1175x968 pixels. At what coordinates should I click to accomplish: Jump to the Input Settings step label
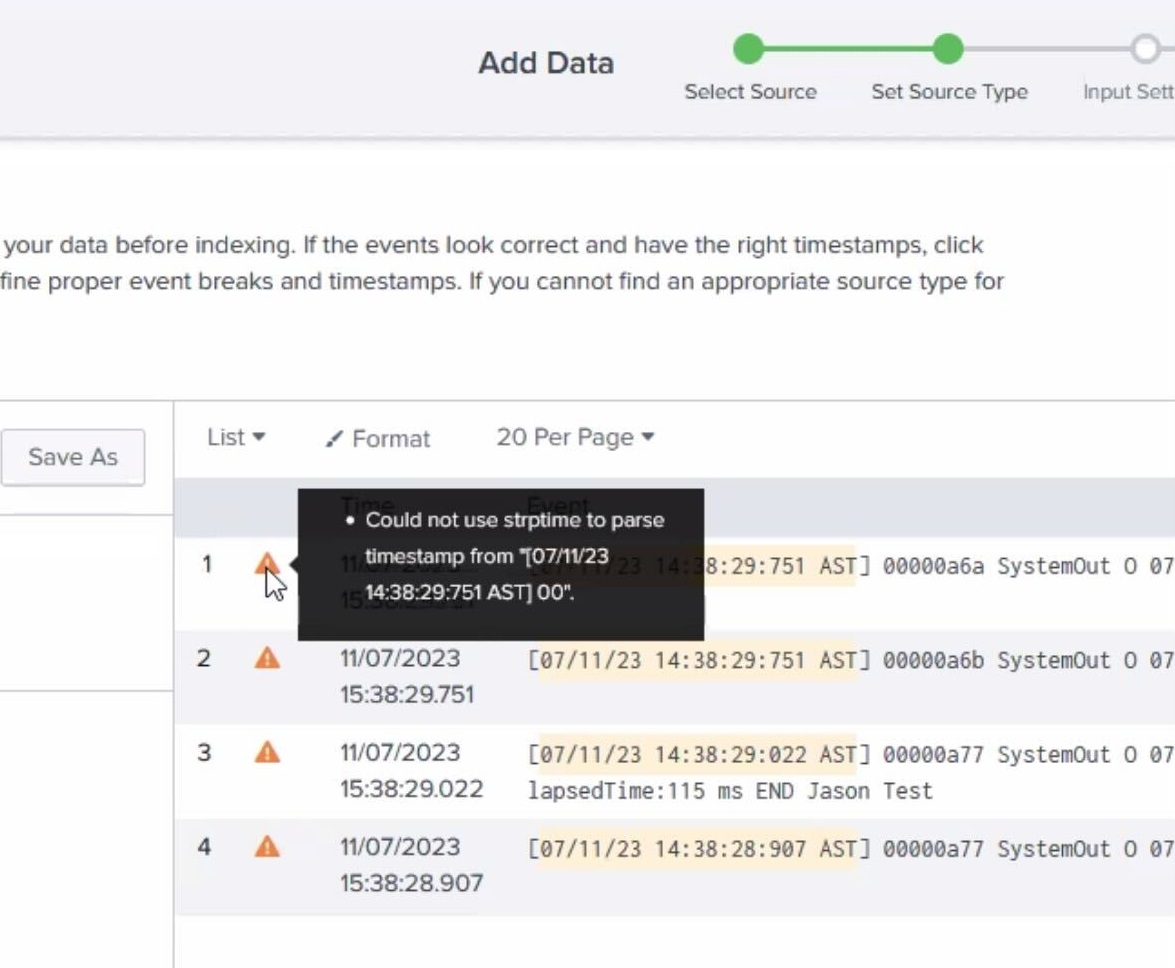click(x=1128, y=92)
